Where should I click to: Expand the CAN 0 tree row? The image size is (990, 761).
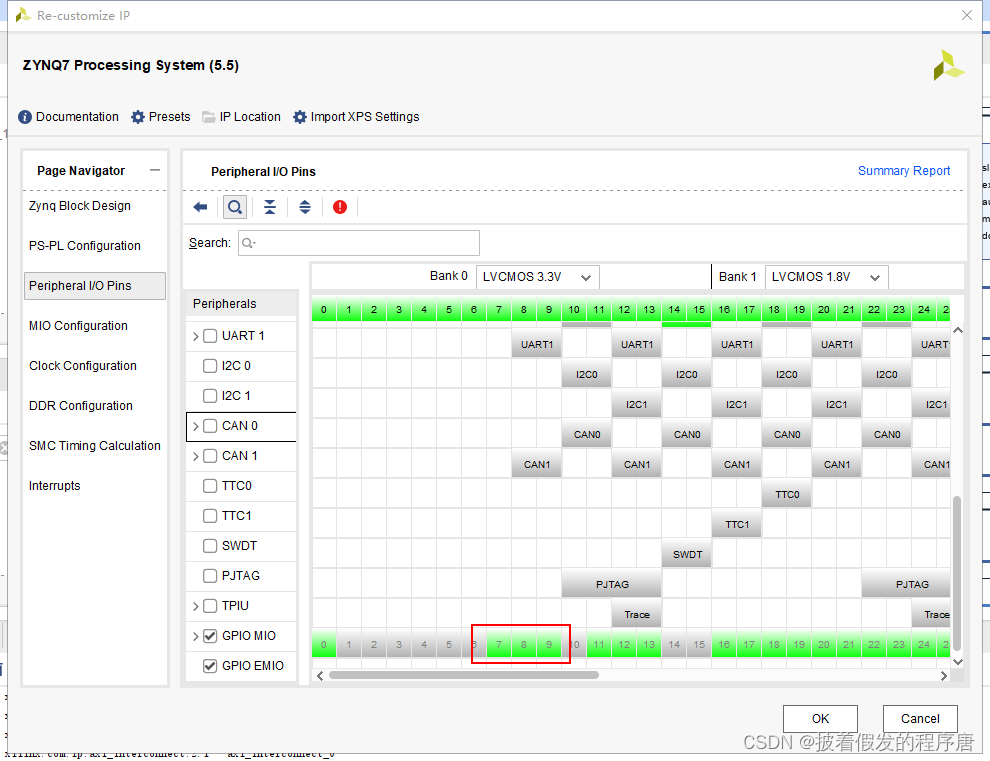tap(196, 426)
